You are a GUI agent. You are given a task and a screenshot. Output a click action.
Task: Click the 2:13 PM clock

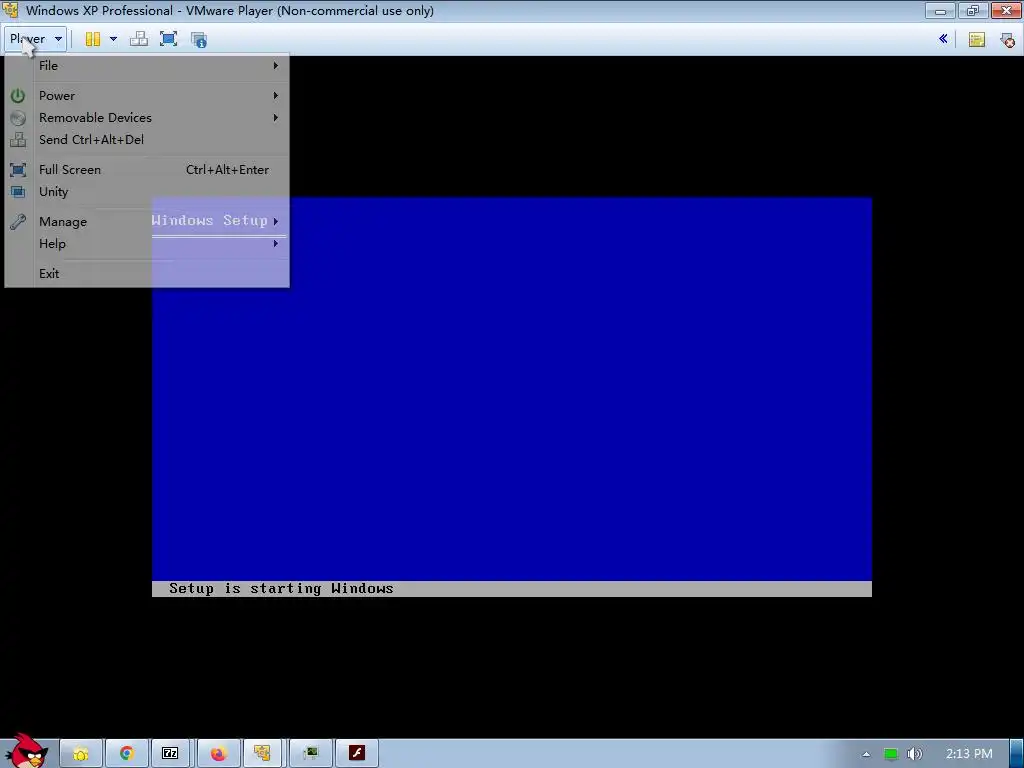tap(969, 754)
